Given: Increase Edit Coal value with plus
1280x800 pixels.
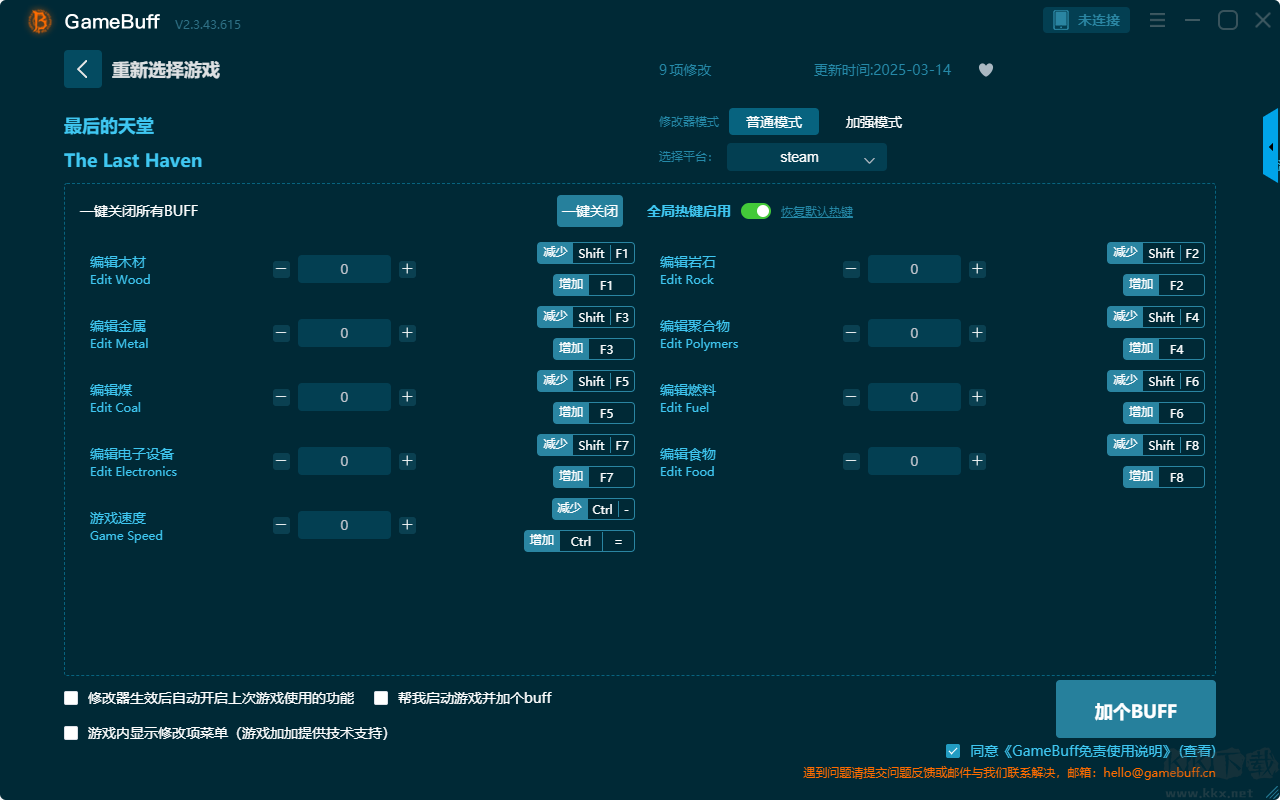Looking at the screenshot, I should pos(407,397).
